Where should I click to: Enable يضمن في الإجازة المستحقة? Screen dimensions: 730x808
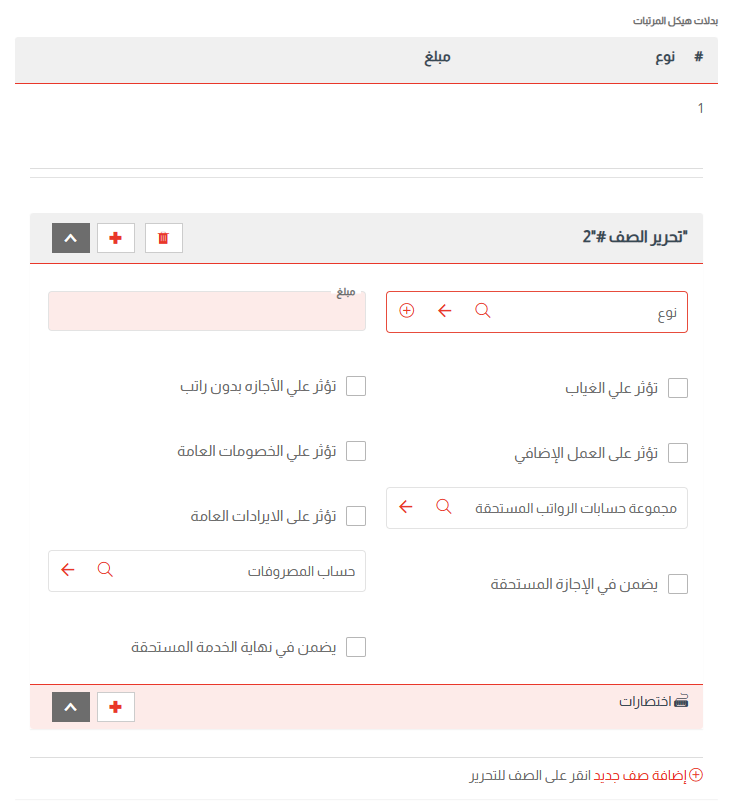pos(678,583)
